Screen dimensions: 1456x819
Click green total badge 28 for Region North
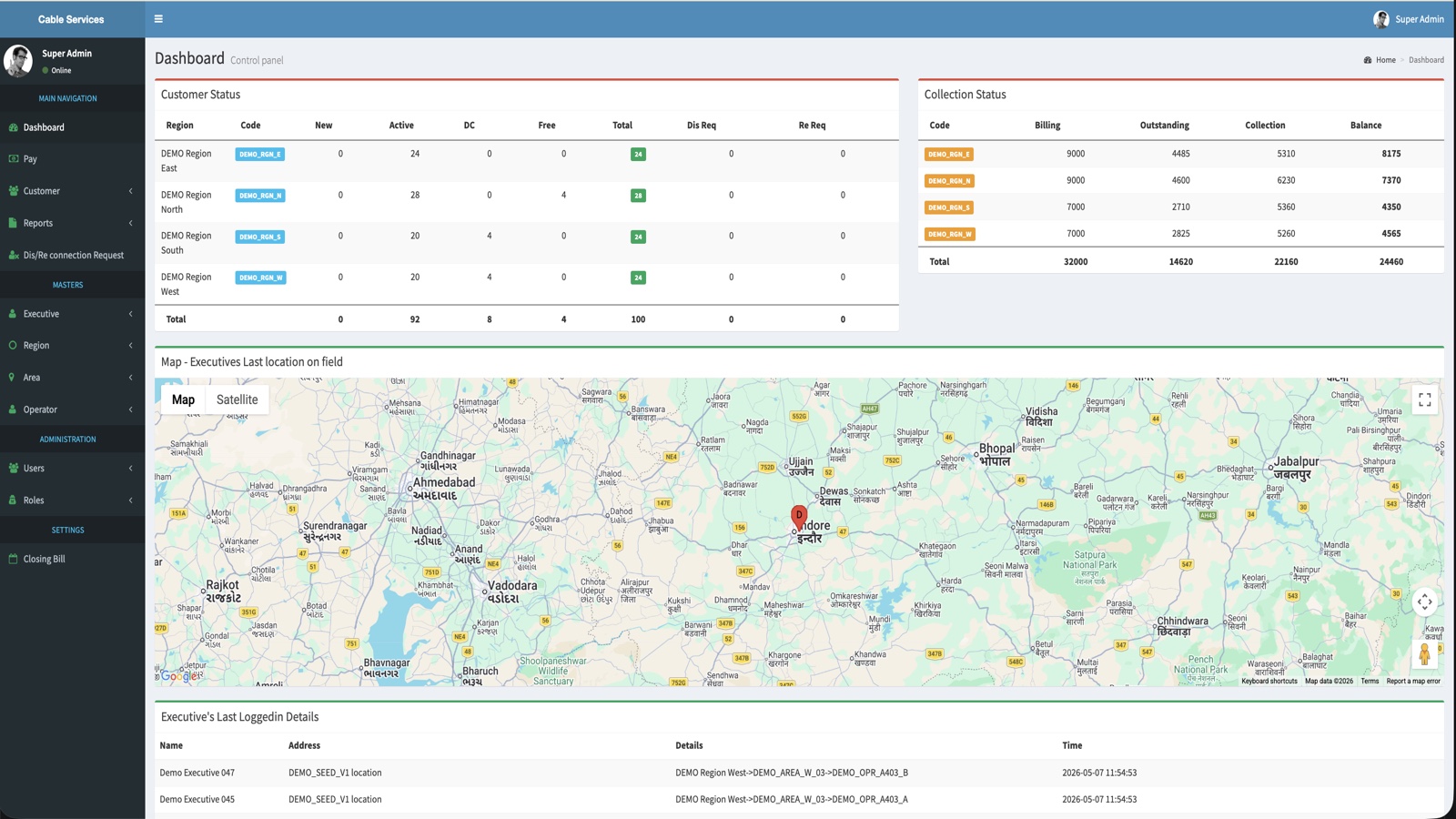tap(638, 196)
